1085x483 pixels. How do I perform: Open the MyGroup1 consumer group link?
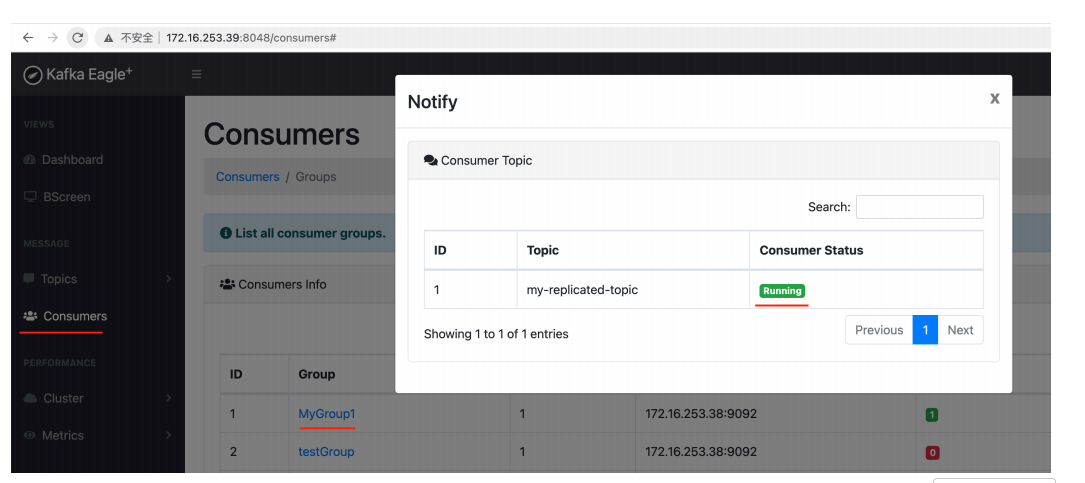point(326,414)
